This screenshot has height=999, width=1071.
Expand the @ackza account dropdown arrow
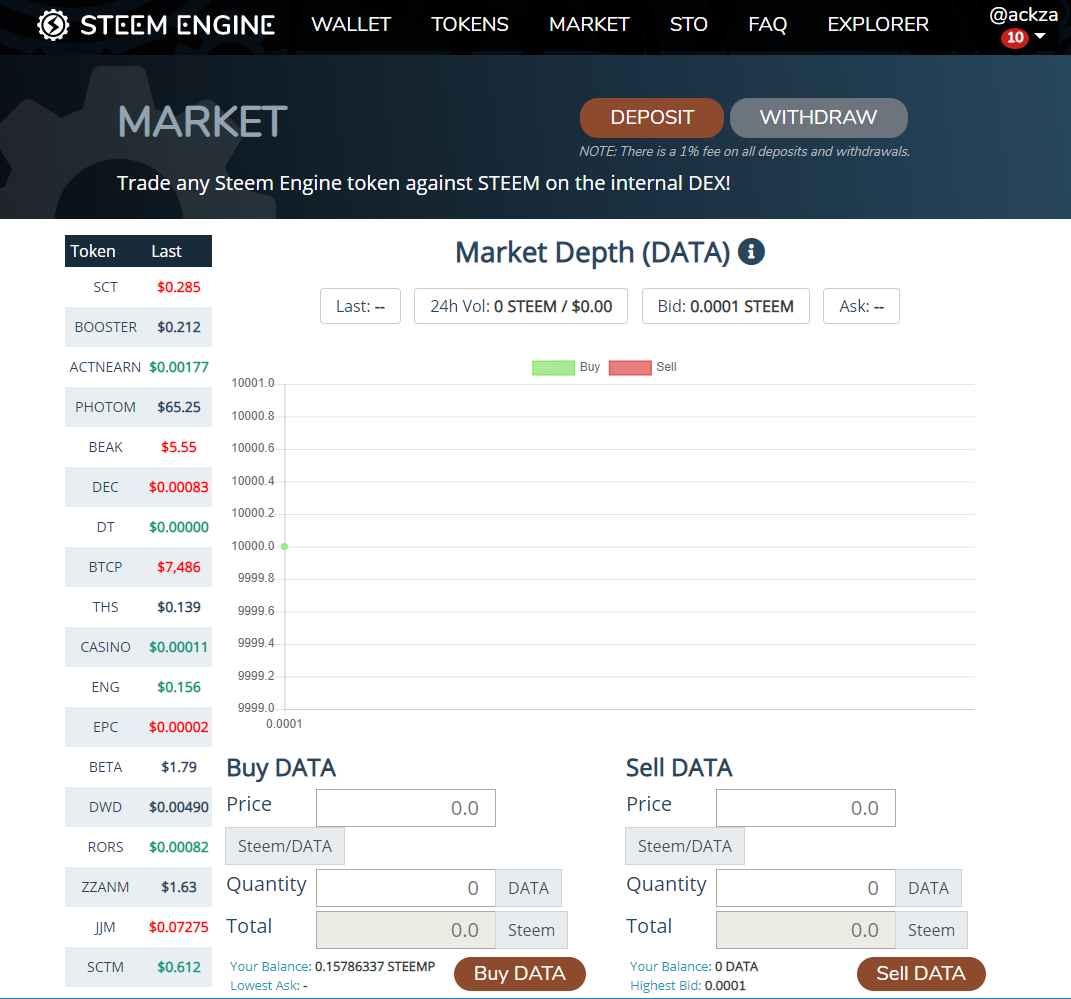click(1040, 38)
